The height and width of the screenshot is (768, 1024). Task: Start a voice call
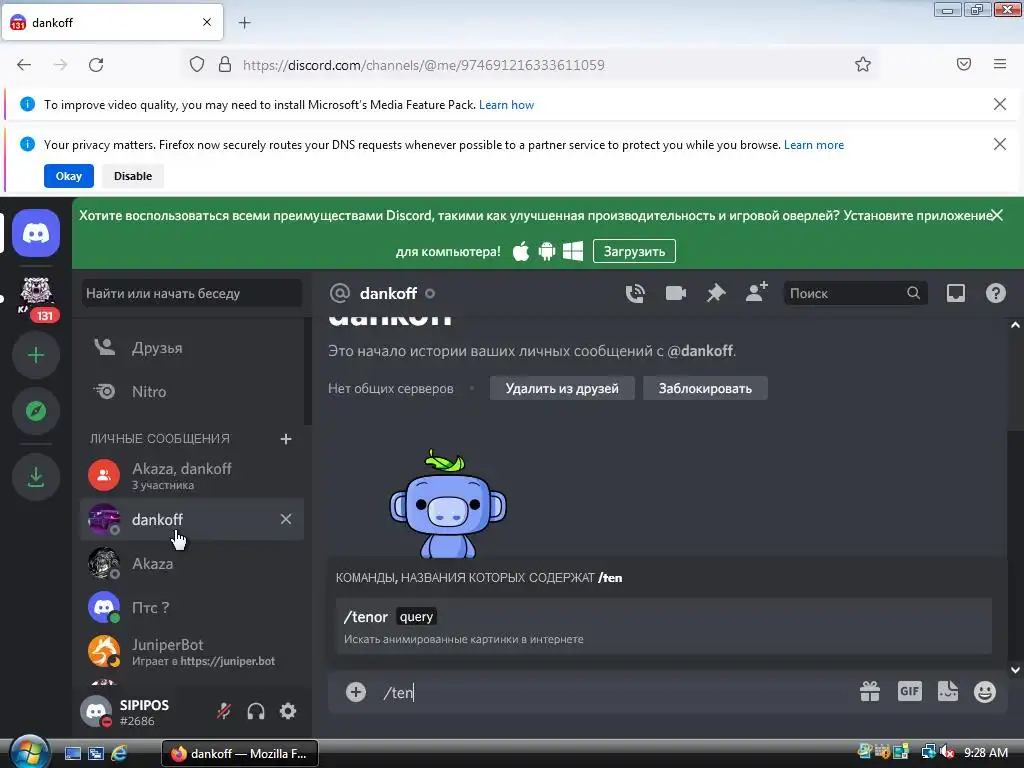click(635, 293)
